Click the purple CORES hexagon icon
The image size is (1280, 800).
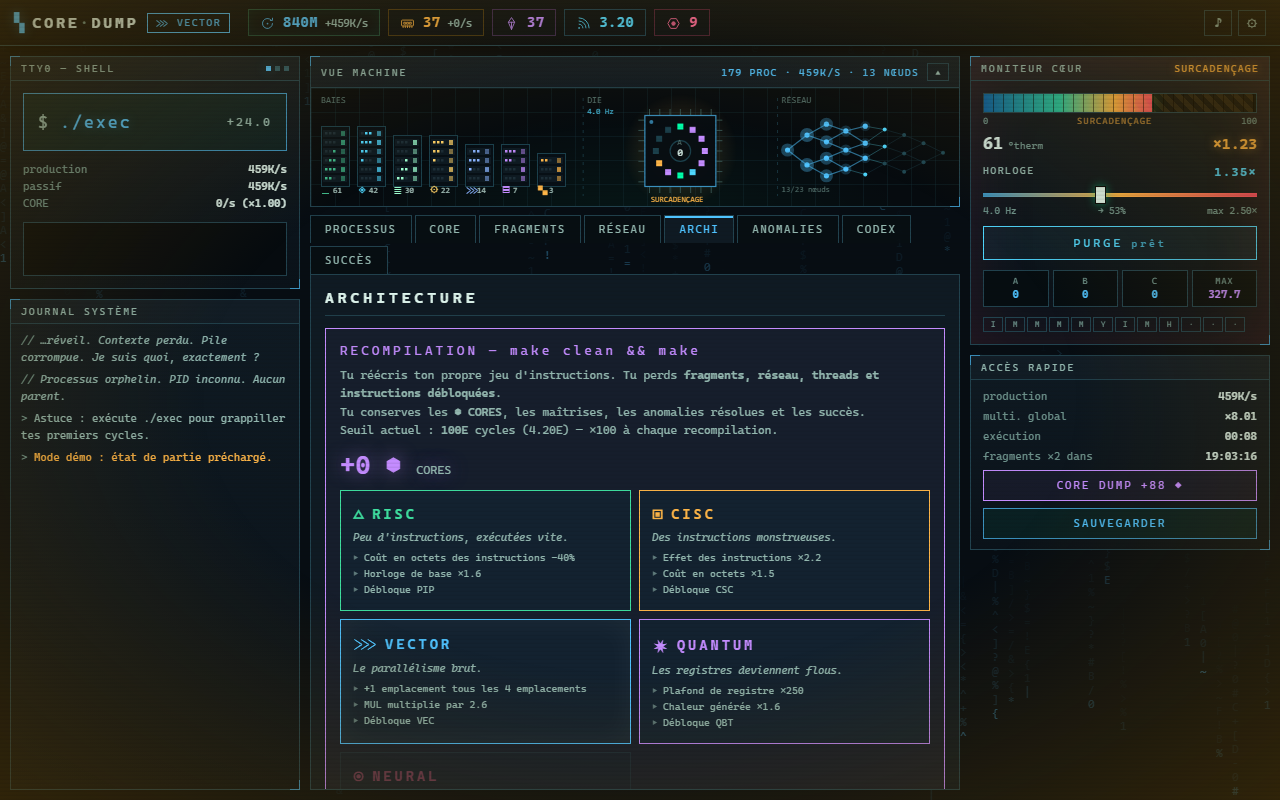pyautogui.click(x=393, y=465)
